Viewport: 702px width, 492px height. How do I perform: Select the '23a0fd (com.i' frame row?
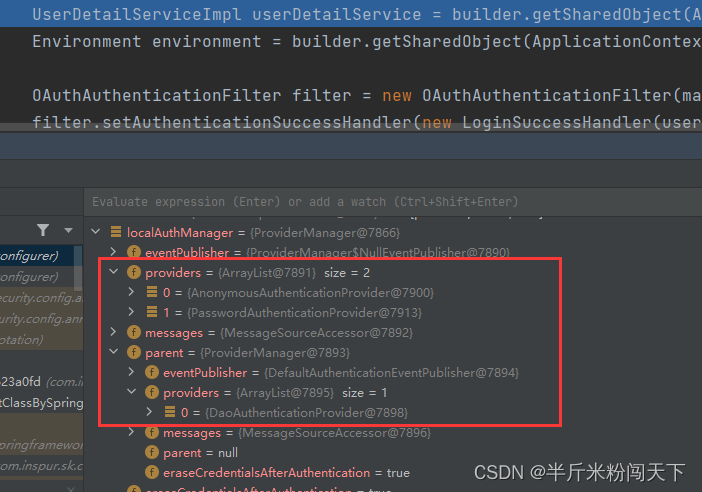pyautogui.click(x=41, y=382)
